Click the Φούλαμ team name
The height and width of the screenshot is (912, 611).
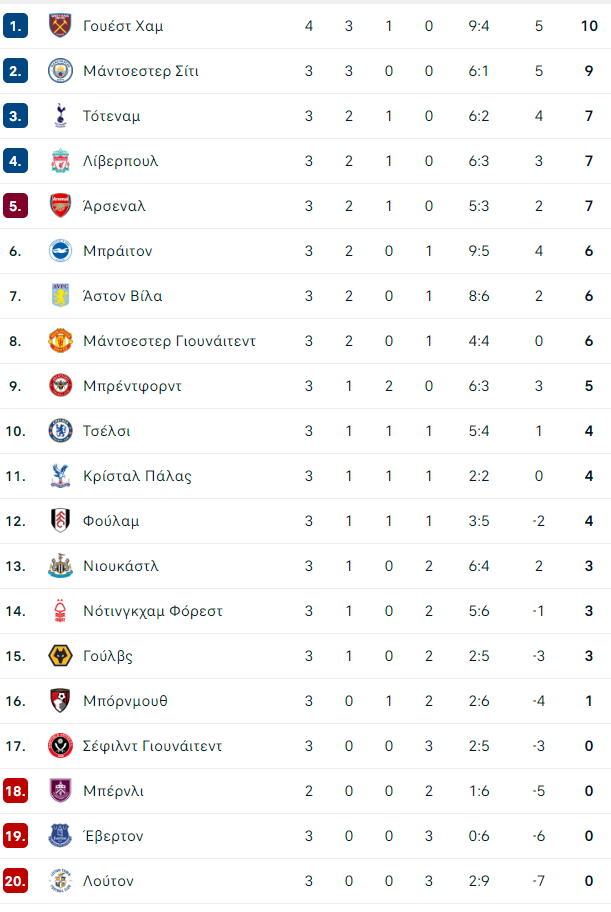click(111, 521)
